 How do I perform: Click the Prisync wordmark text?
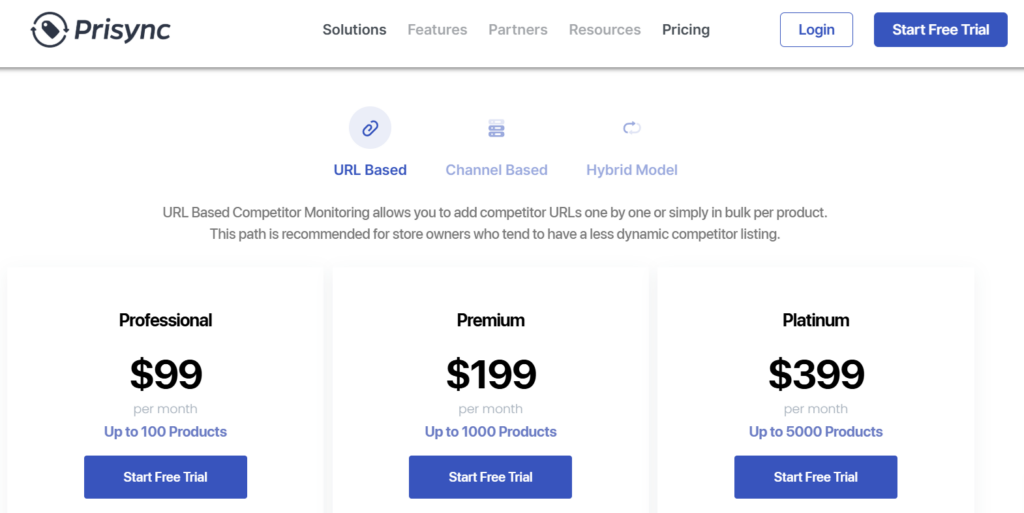pyautogui.click(x=122, y=31)
